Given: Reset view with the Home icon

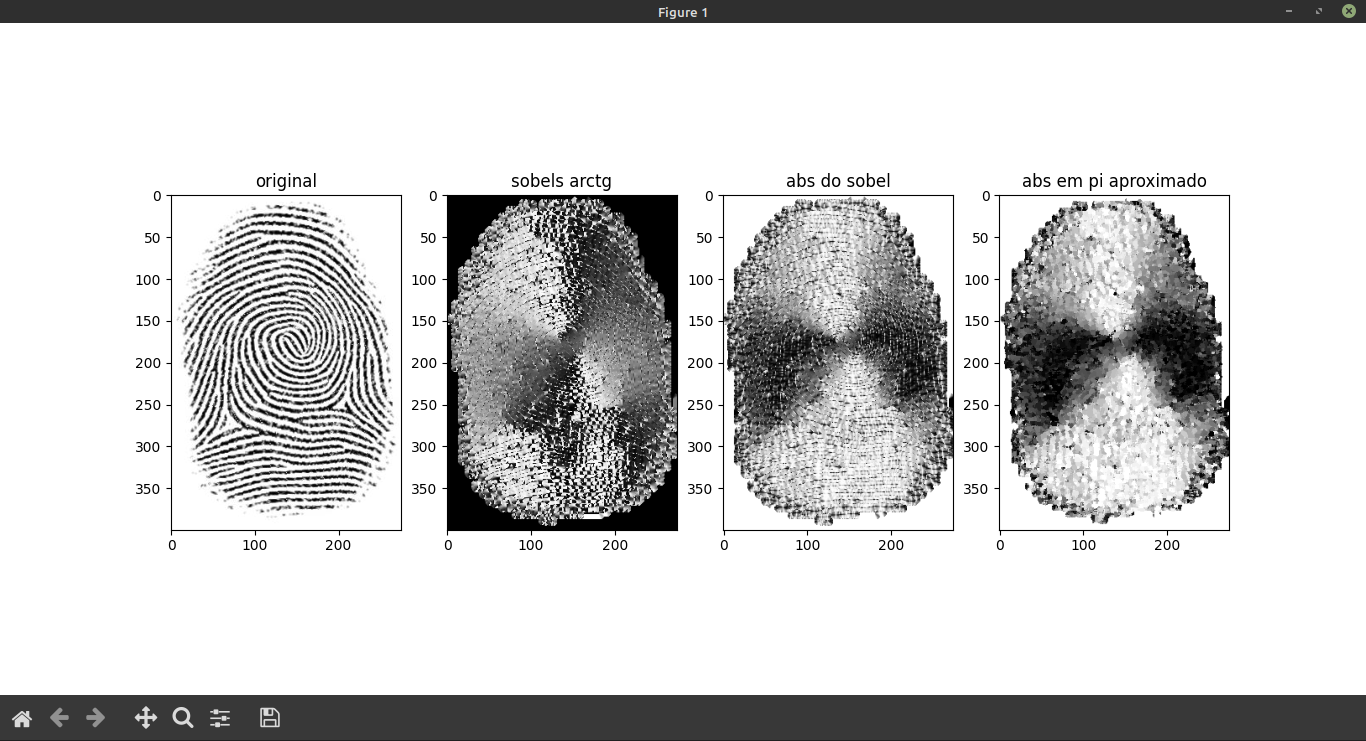Looking at the screenshot, I should (x=21, y=718).
